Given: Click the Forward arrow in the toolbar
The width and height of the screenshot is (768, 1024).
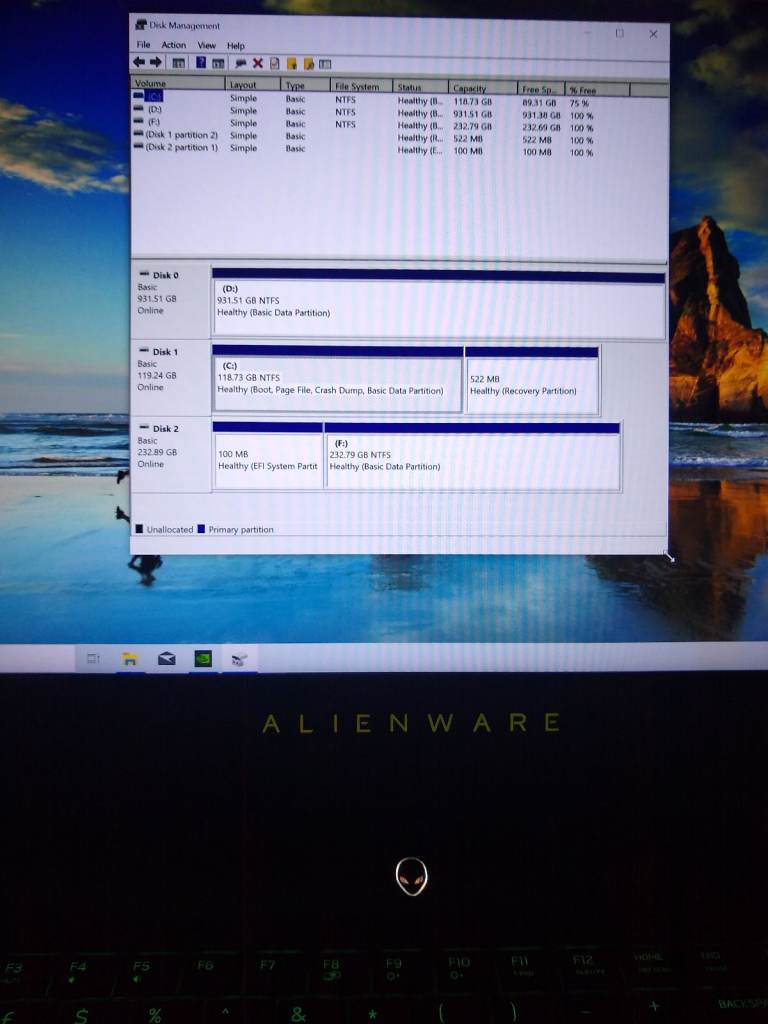Looking at the screenshot, I should (x=158, y=63).
